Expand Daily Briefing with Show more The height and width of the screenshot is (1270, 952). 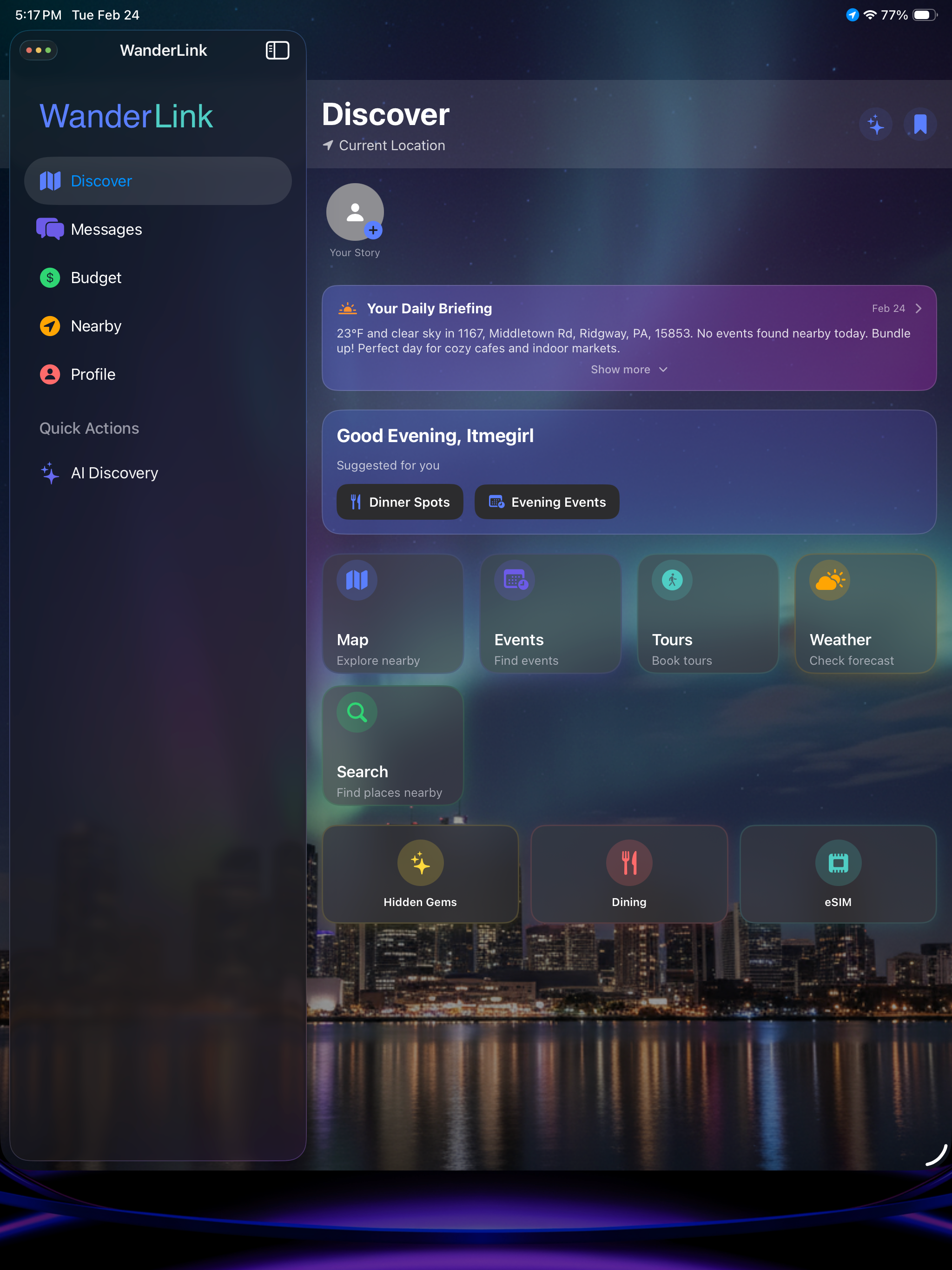click(629, 369)
